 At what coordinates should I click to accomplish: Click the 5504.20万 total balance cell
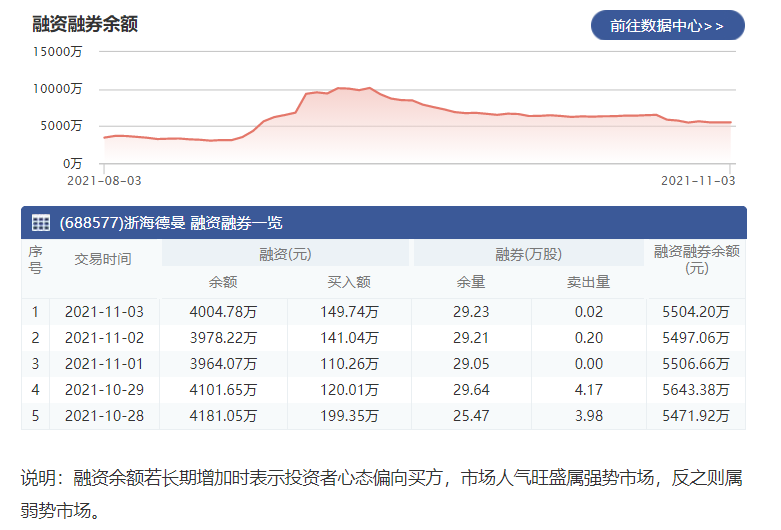(x=696, y=312)
